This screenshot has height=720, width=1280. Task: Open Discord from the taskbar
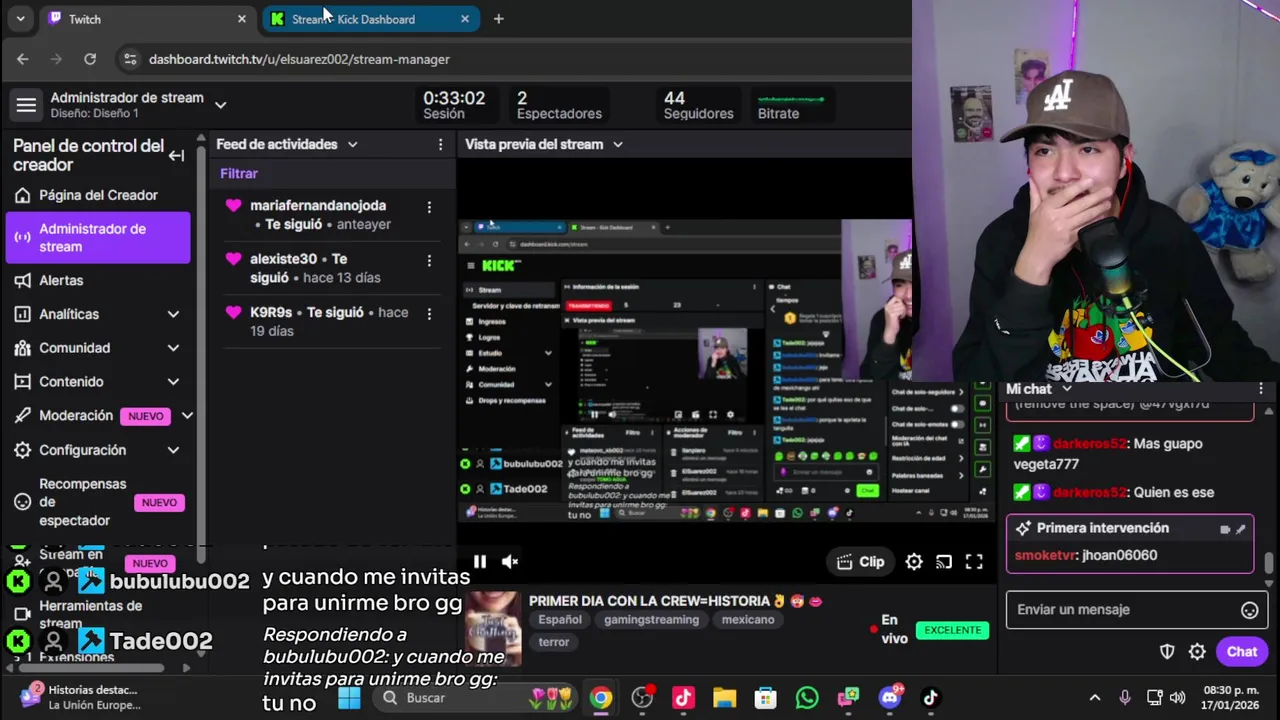coord(890,698)
